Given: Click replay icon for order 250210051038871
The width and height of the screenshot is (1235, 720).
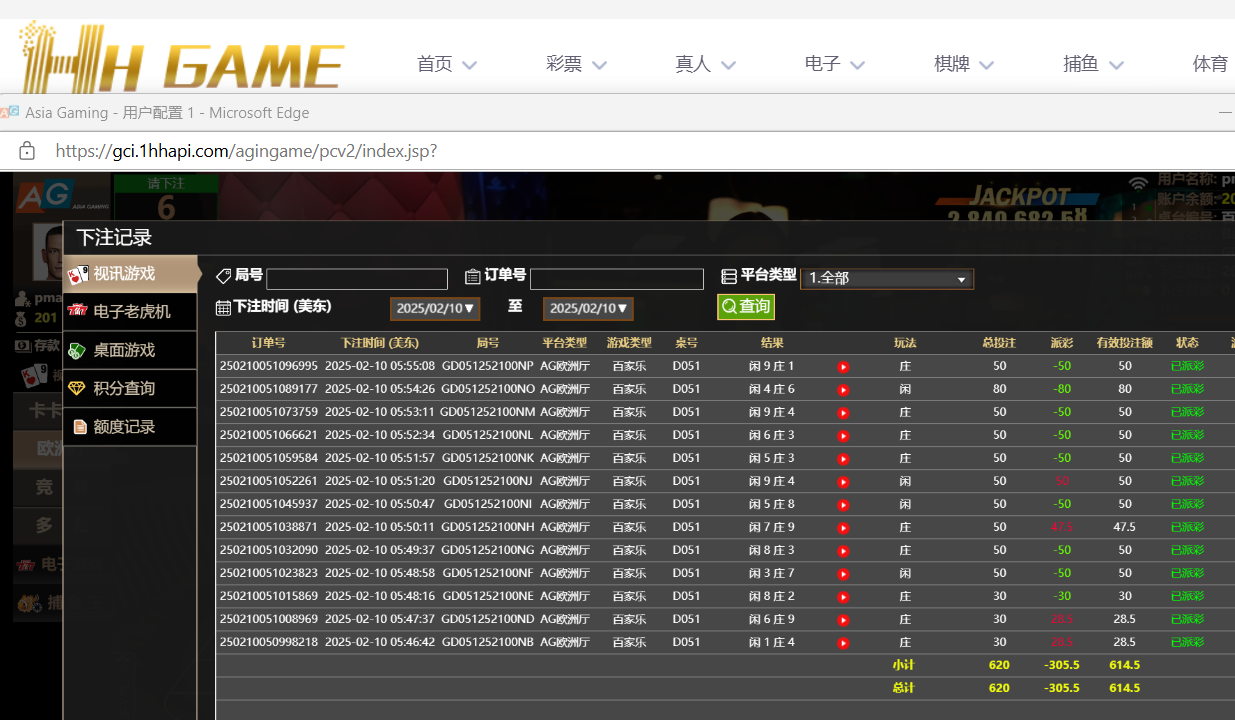Looking at the screenshot, I should [843, 528].
